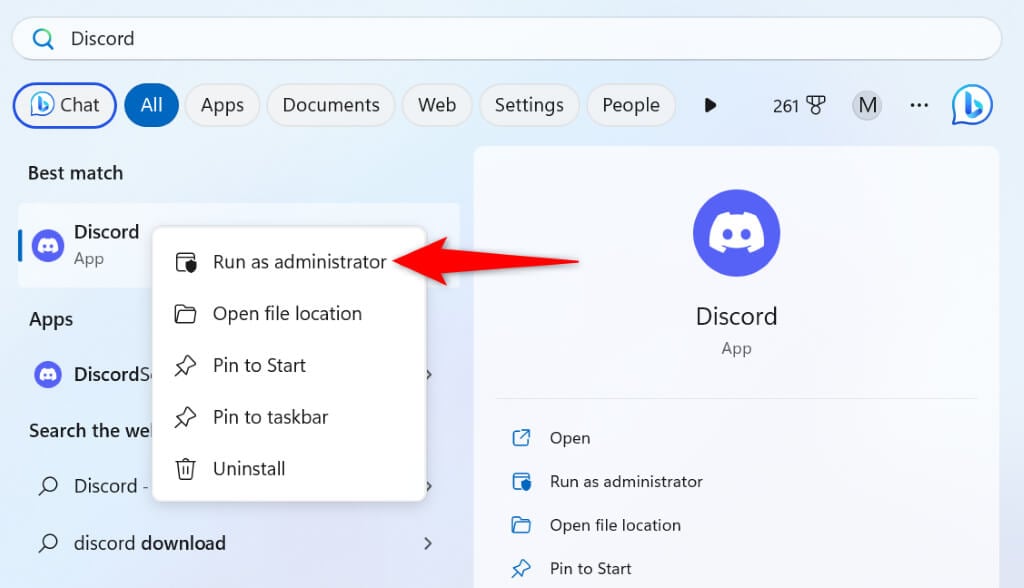Switch to the Apps filter tab
Image resolution: width=1024 pixels, height=588 pixels.
click(222, 105)
